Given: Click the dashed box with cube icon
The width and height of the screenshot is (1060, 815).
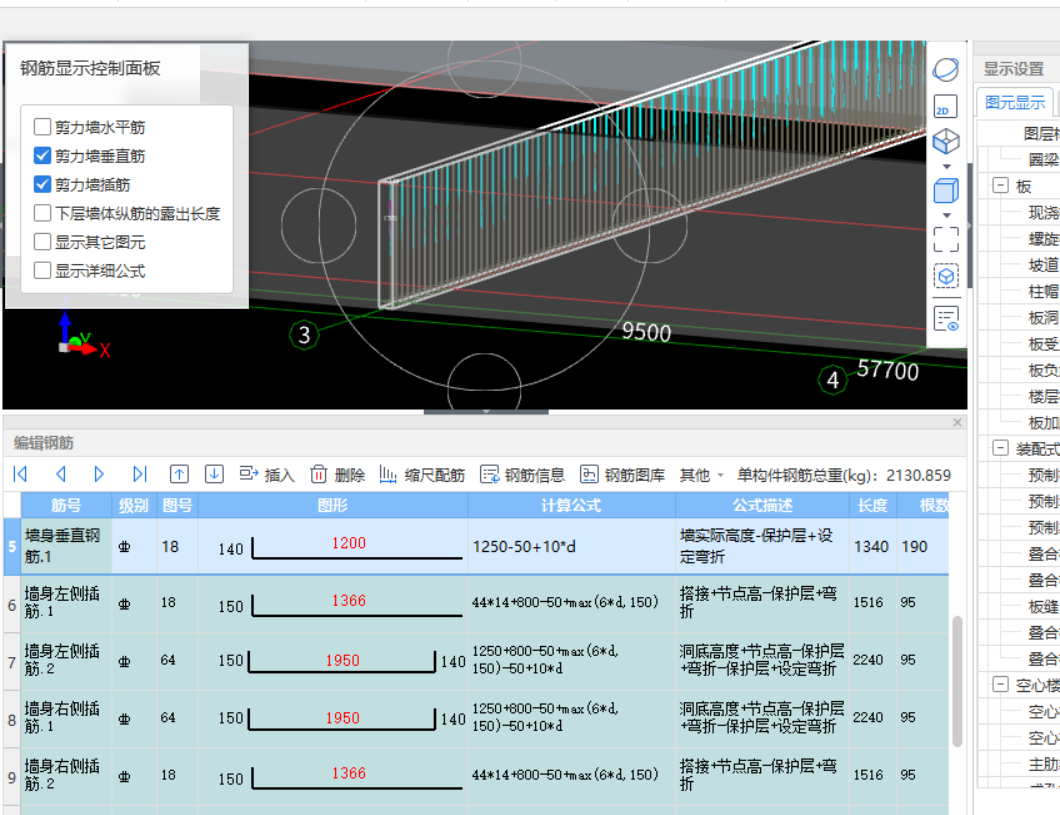Looking at the screenshot, I should pos(946,276).
